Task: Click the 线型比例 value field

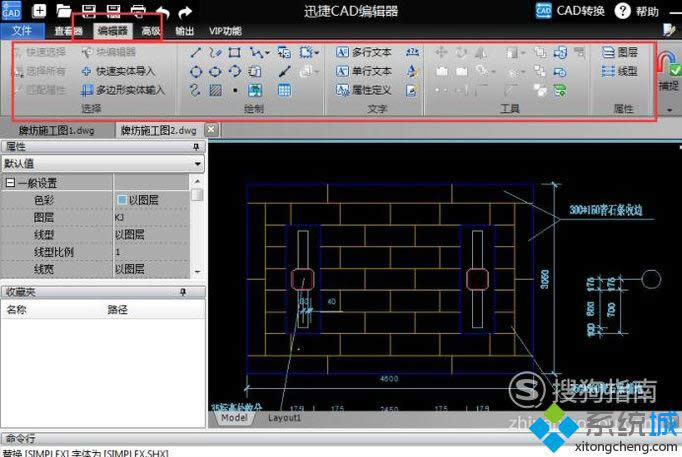Action: (152, 252)
